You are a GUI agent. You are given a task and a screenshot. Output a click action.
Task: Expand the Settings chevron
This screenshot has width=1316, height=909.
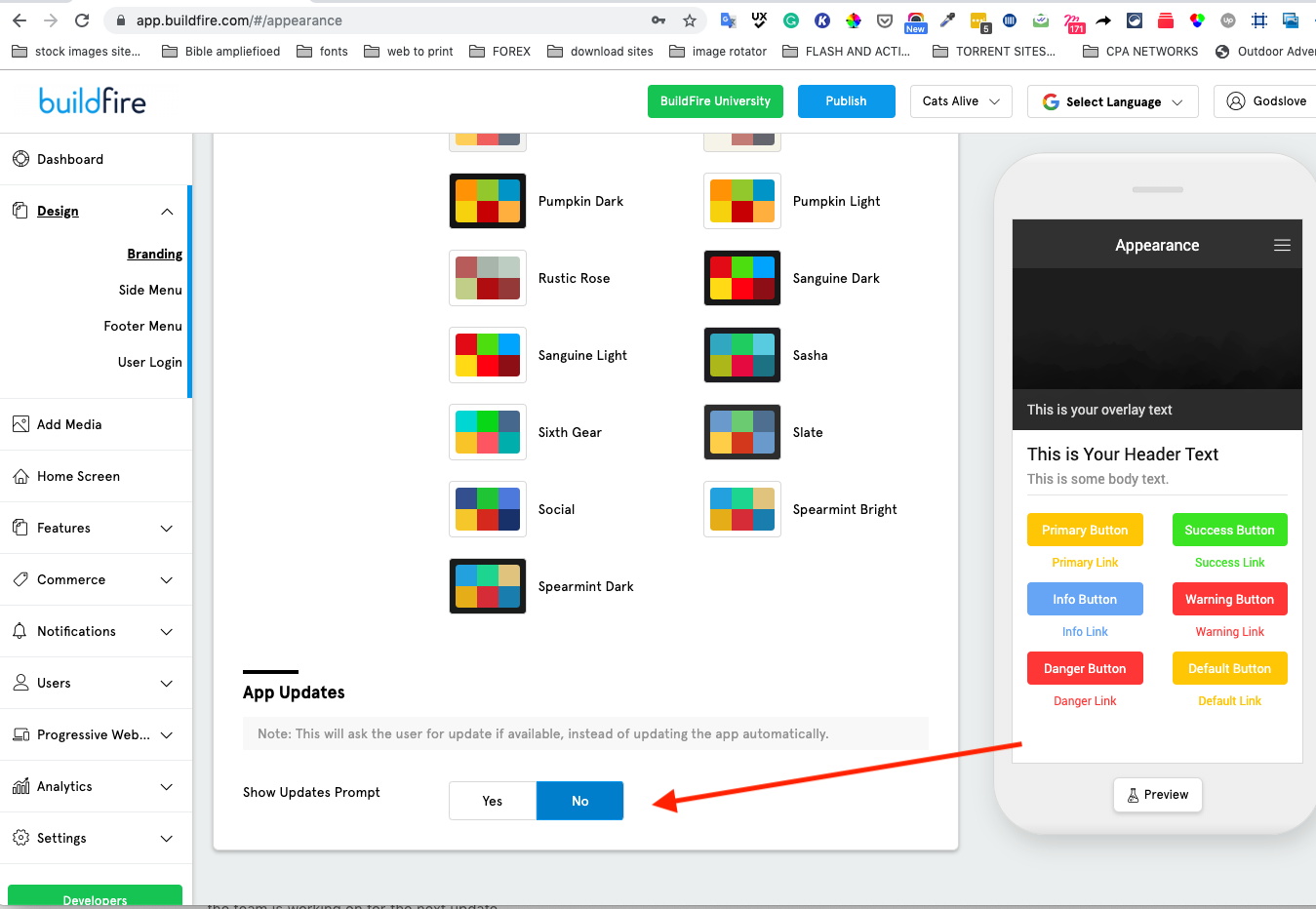[167, 839]
